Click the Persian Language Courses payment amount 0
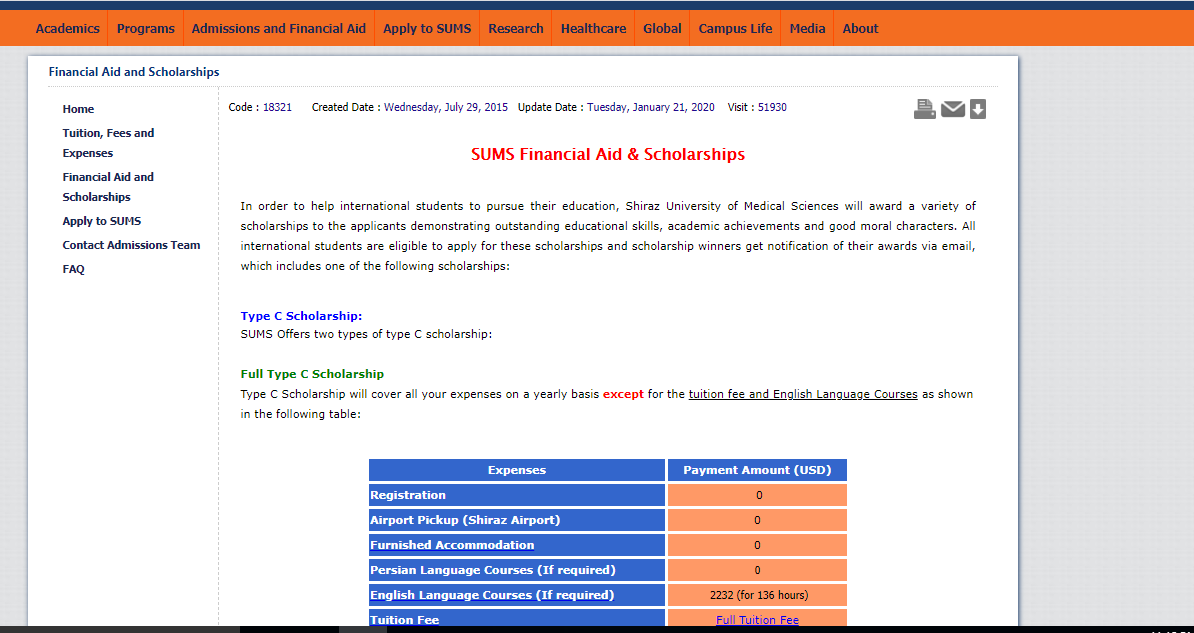The image size is (1194, 633). point(758,570)
